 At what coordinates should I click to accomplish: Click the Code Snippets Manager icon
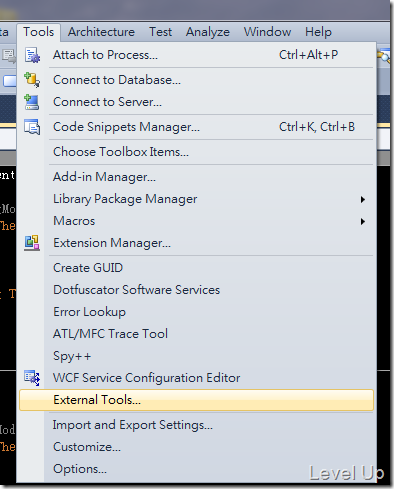(32, 127)
